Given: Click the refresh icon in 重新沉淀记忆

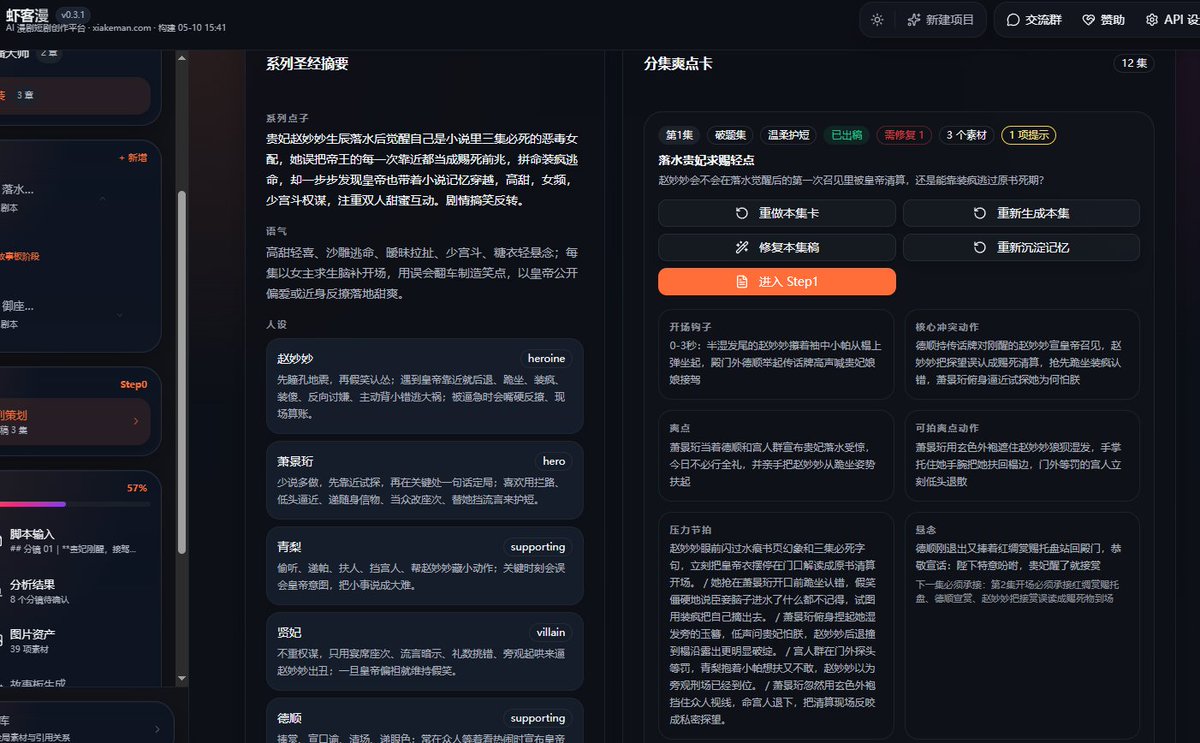Looking at the screenshot, I should click(x=980, y=247).
